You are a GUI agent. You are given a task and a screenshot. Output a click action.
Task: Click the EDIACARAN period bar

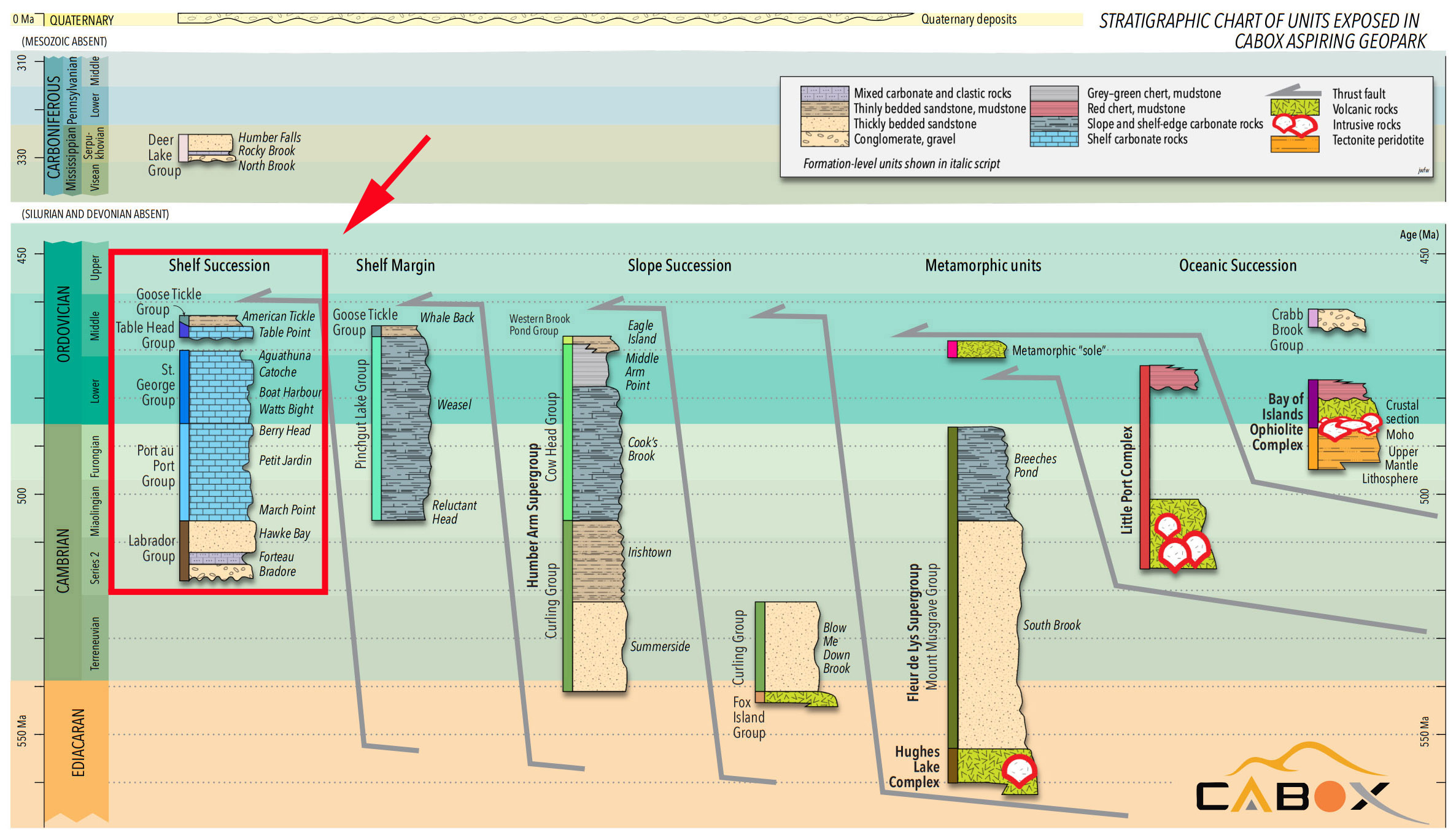pos(78,742)
